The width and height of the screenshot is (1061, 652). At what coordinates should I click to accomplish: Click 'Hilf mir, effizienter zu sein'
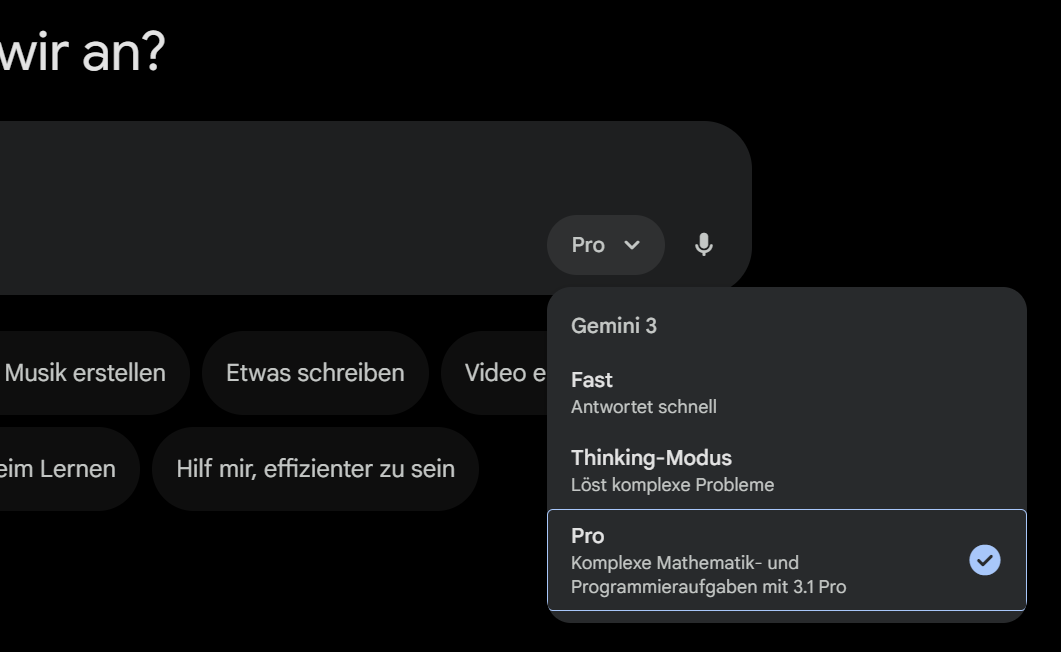[315, 468]
